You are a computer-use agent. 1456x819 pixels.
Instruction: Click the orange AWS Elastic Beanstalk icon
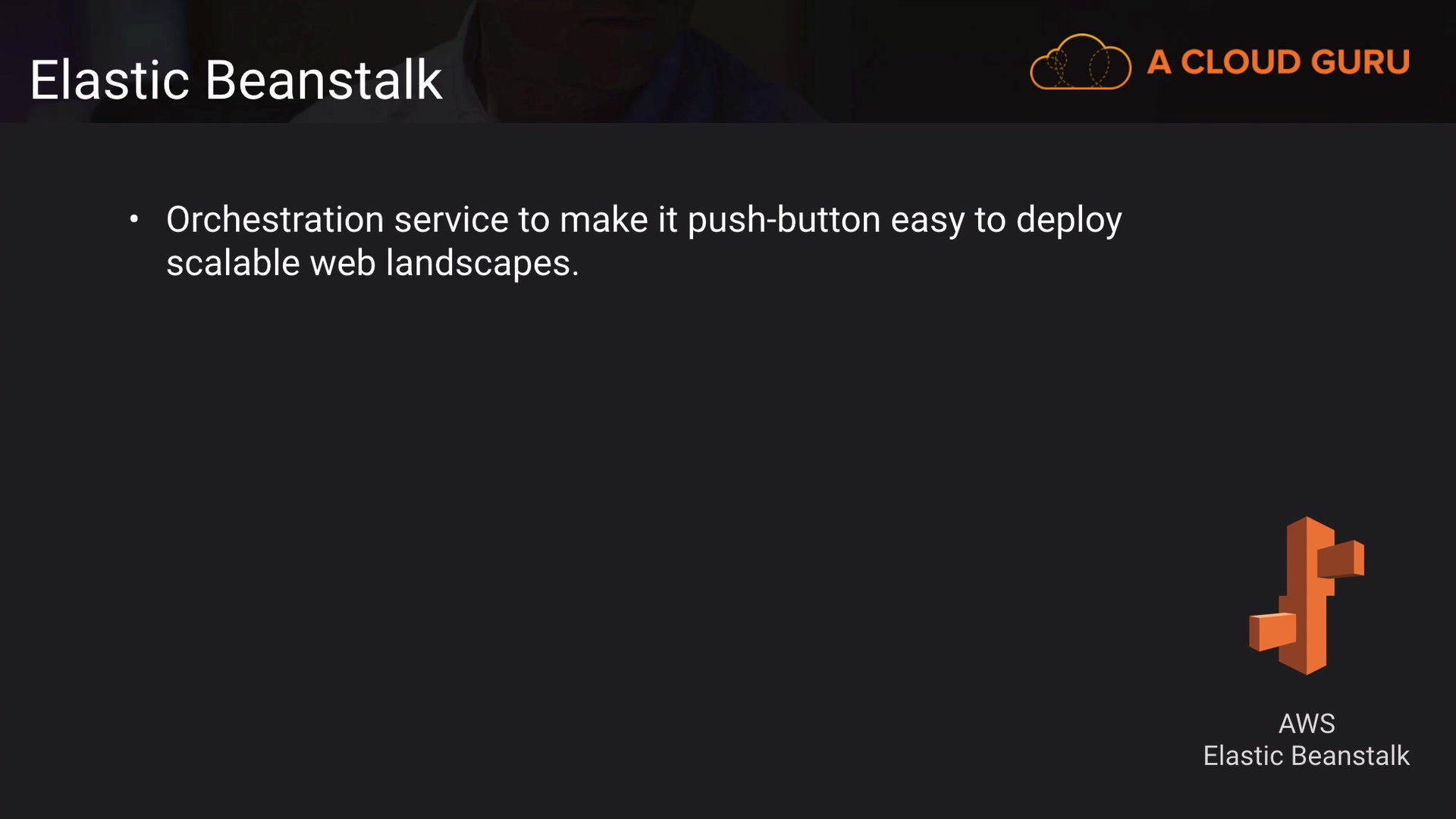pyautogui.click(x=1306, y=596)
